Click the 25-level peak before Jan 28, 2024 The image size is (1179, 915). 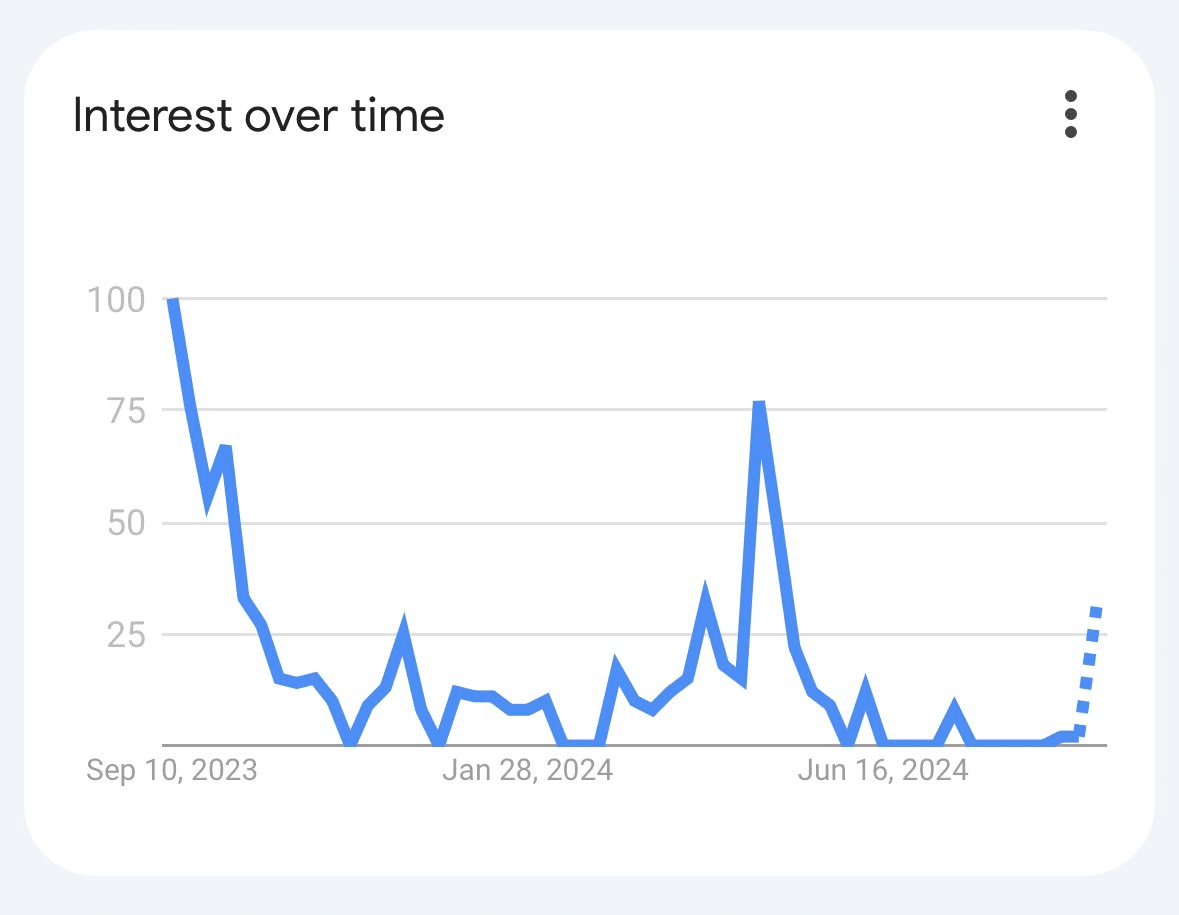click(403, 631)
